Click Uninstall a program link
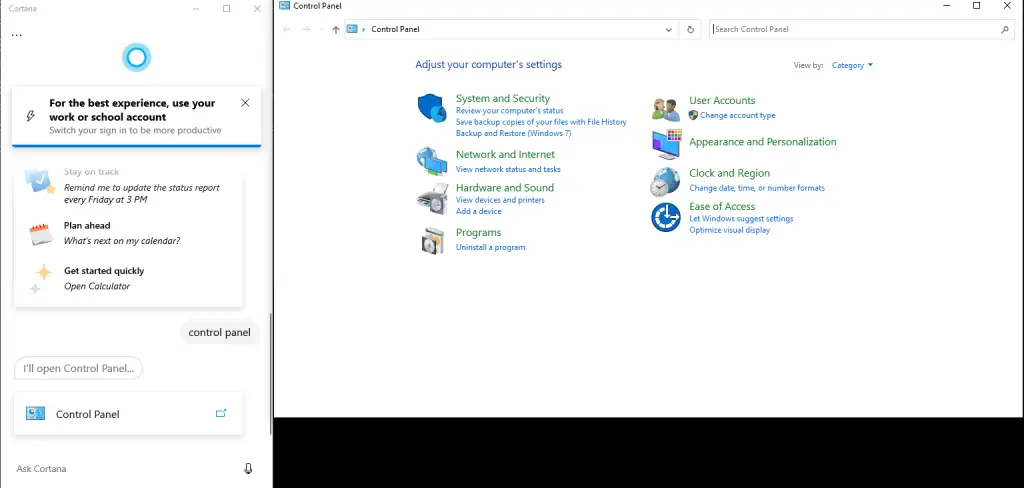The height and width of the screenshot is (488, 1024). tap(490, 247)
